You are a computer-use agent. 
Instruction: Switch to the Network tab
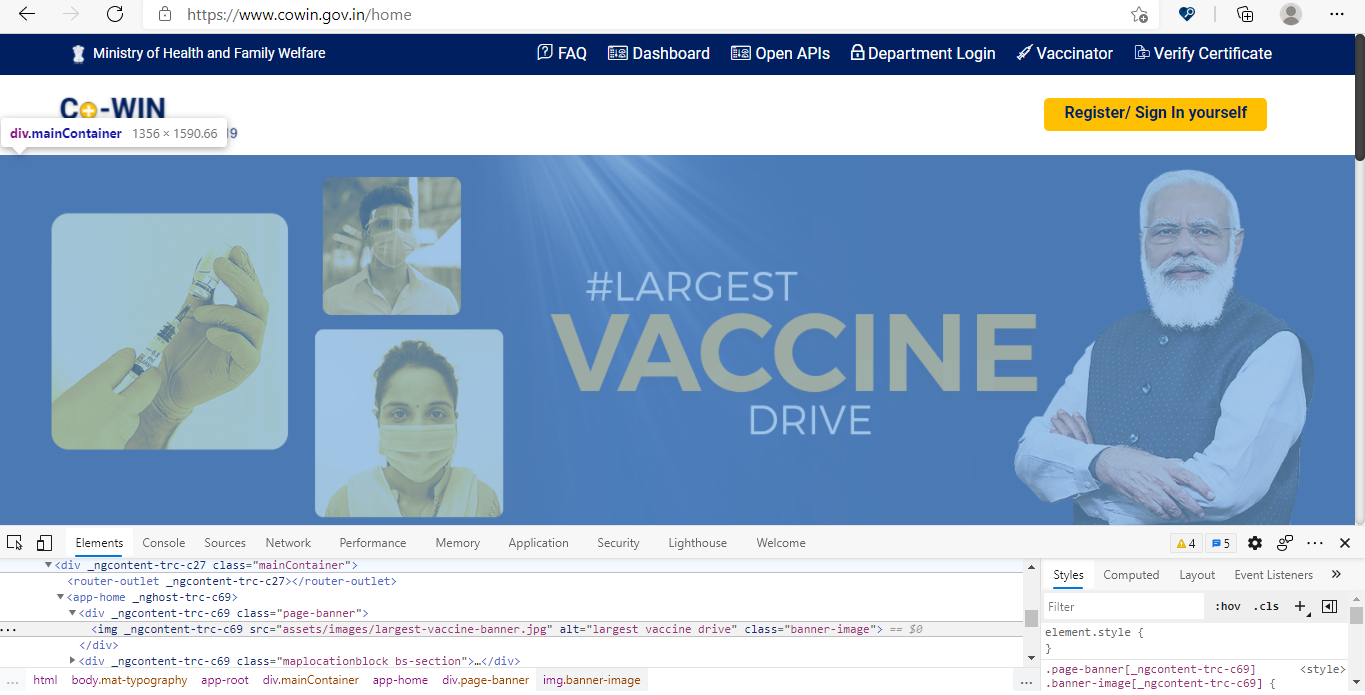tap(288, 543)
